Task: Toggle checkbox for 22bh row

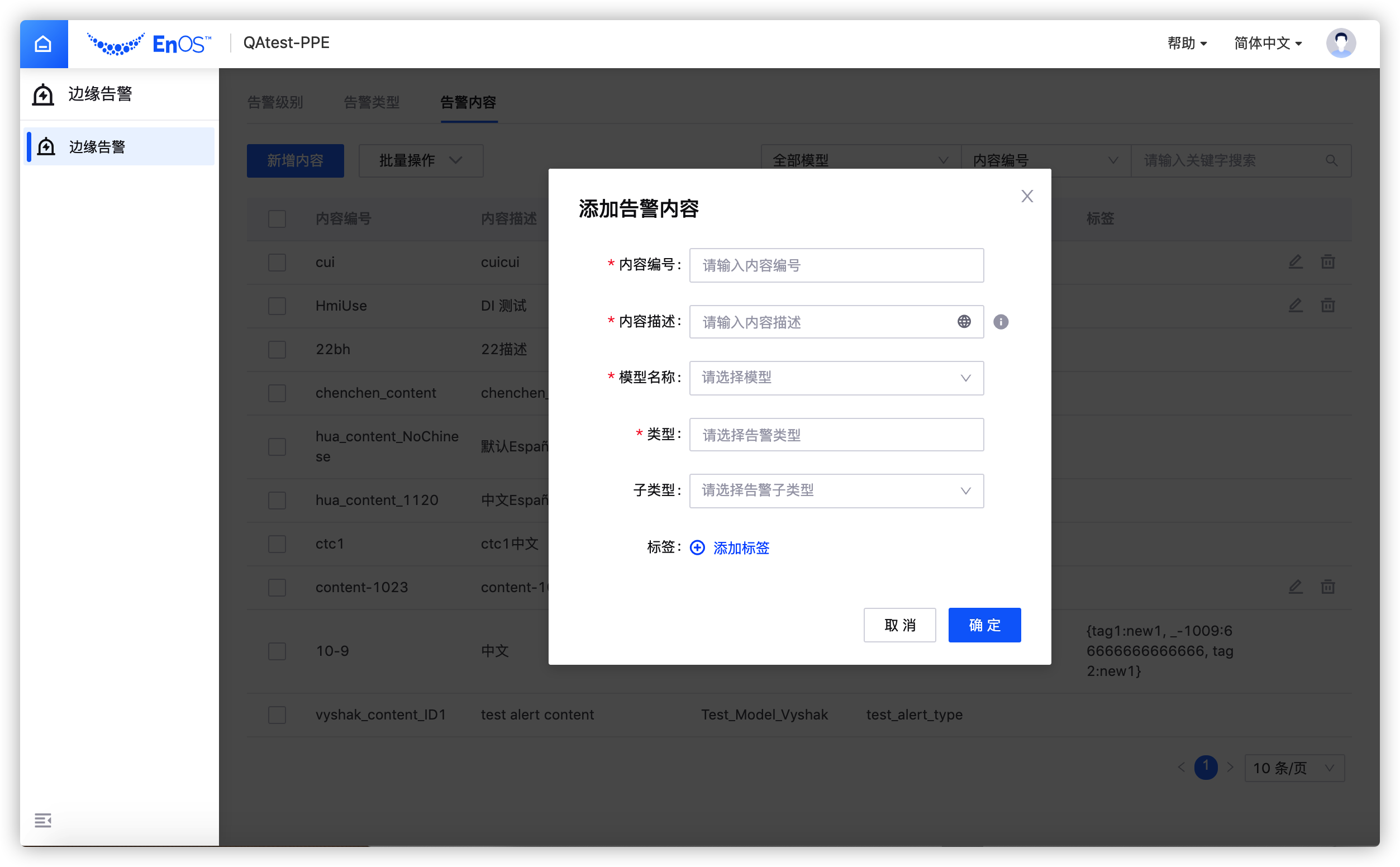Action: point(277,349)
